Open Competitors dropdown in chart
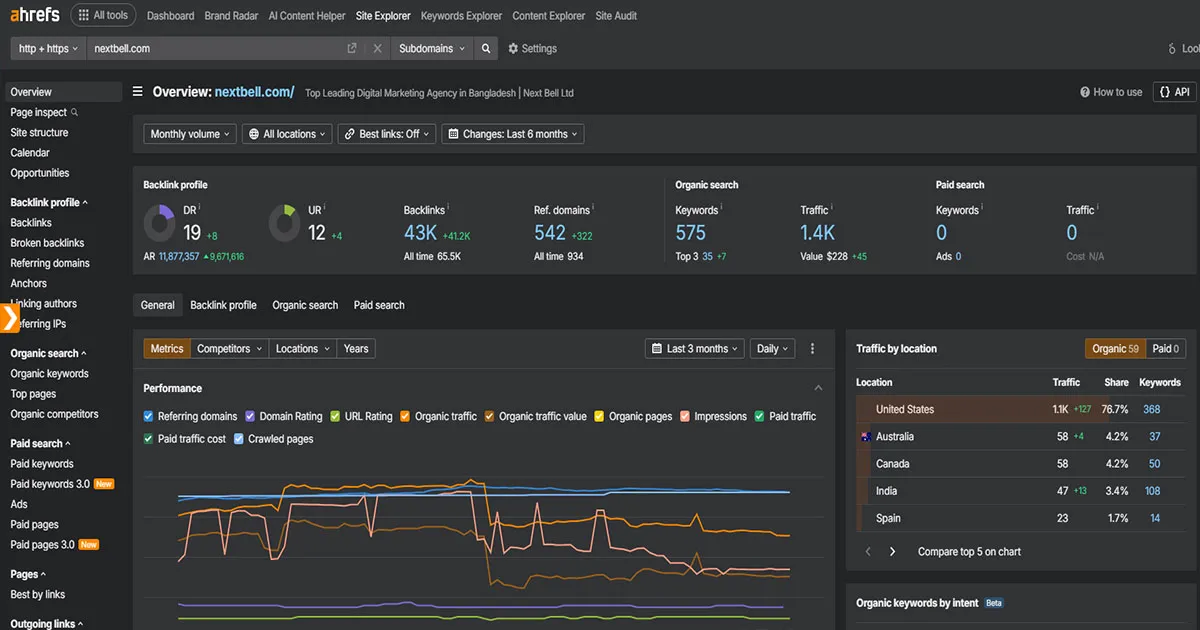This screenshot has width=1200, height=630. click(230, 349)
